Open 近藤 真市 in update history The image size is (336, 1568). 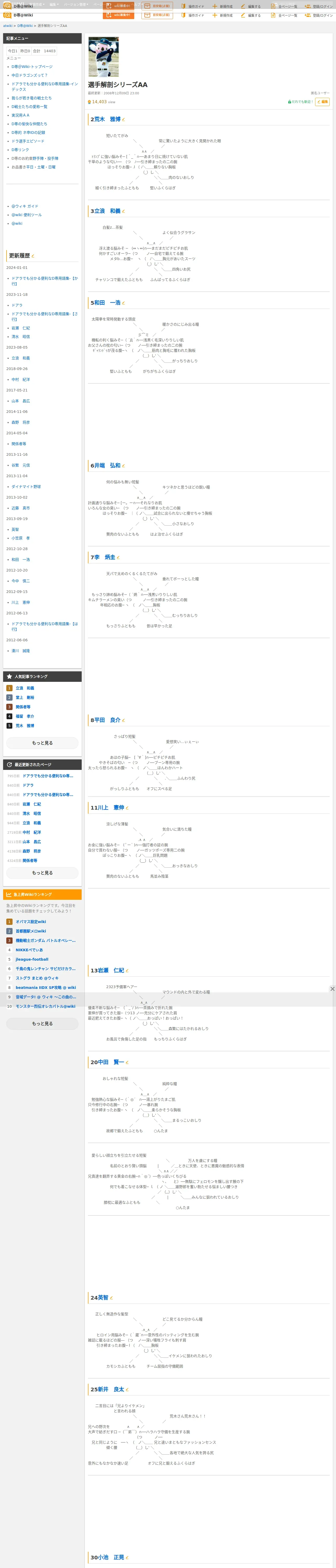coord(21,508)
